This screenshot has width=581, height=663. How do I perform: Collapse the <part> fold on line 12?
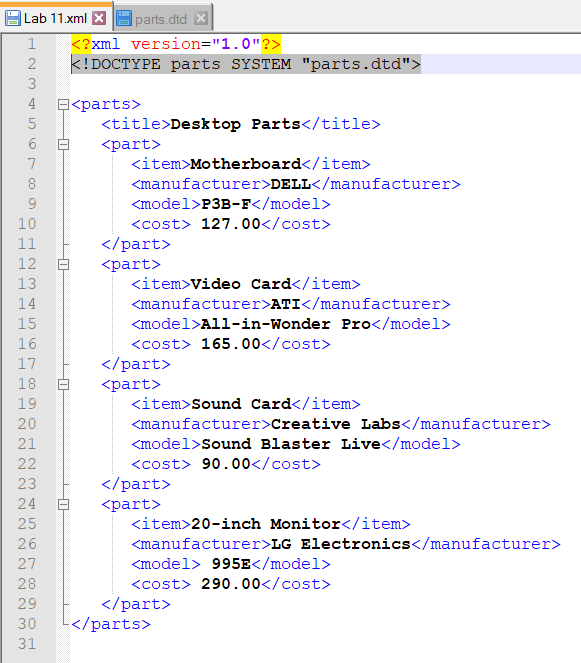click(63, 265)
